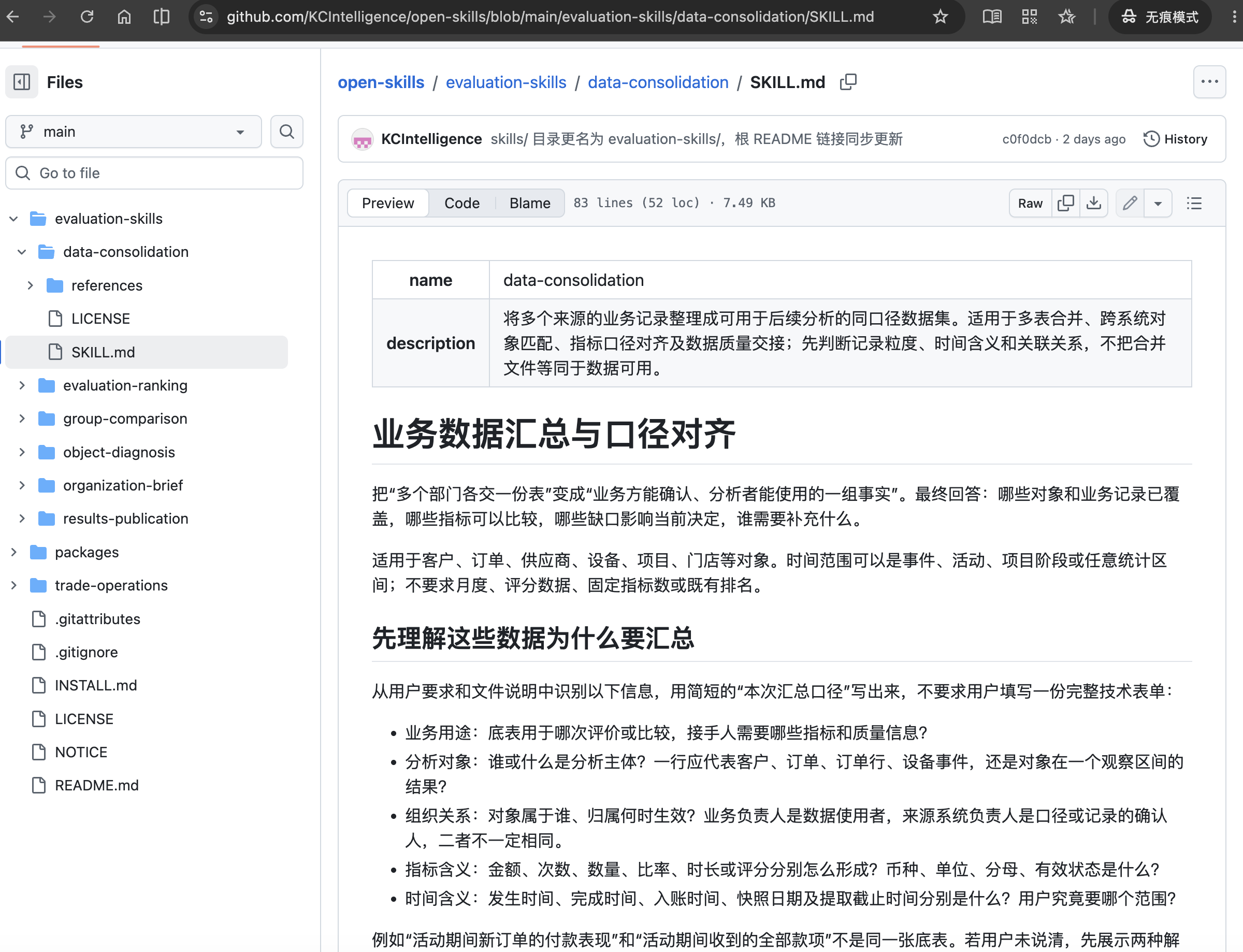The image size is (1243, 952).
Task: Expand the trade-operations folder
Action: point(13,585)
